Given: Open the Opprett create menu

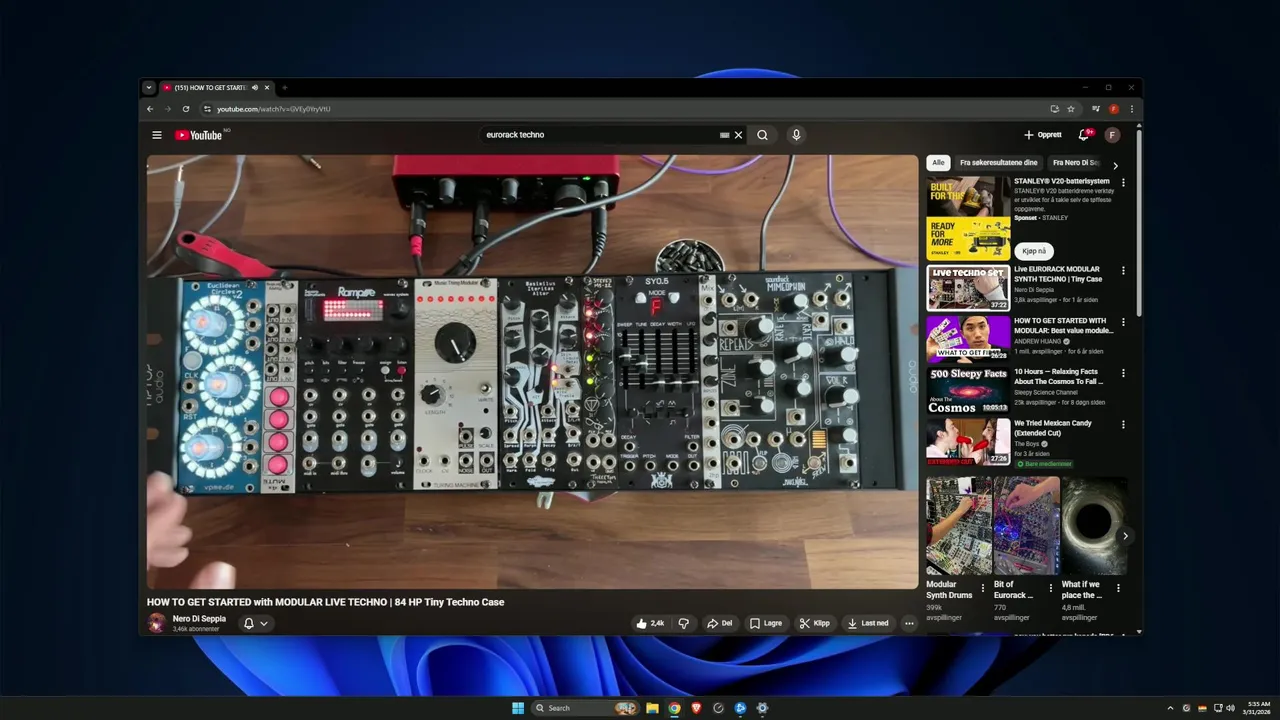Looking at the screenshot, I should [1043, 135].
